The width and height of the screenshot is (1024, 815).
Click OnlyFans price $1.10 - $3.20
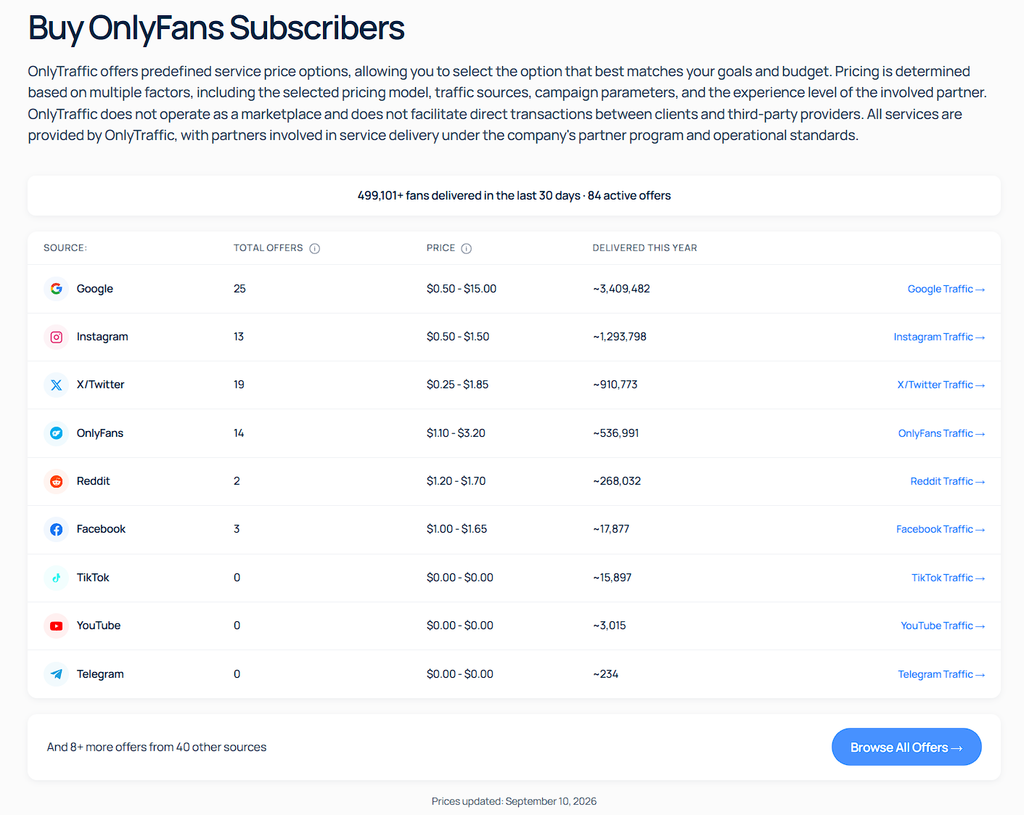[x=456, y=433]
